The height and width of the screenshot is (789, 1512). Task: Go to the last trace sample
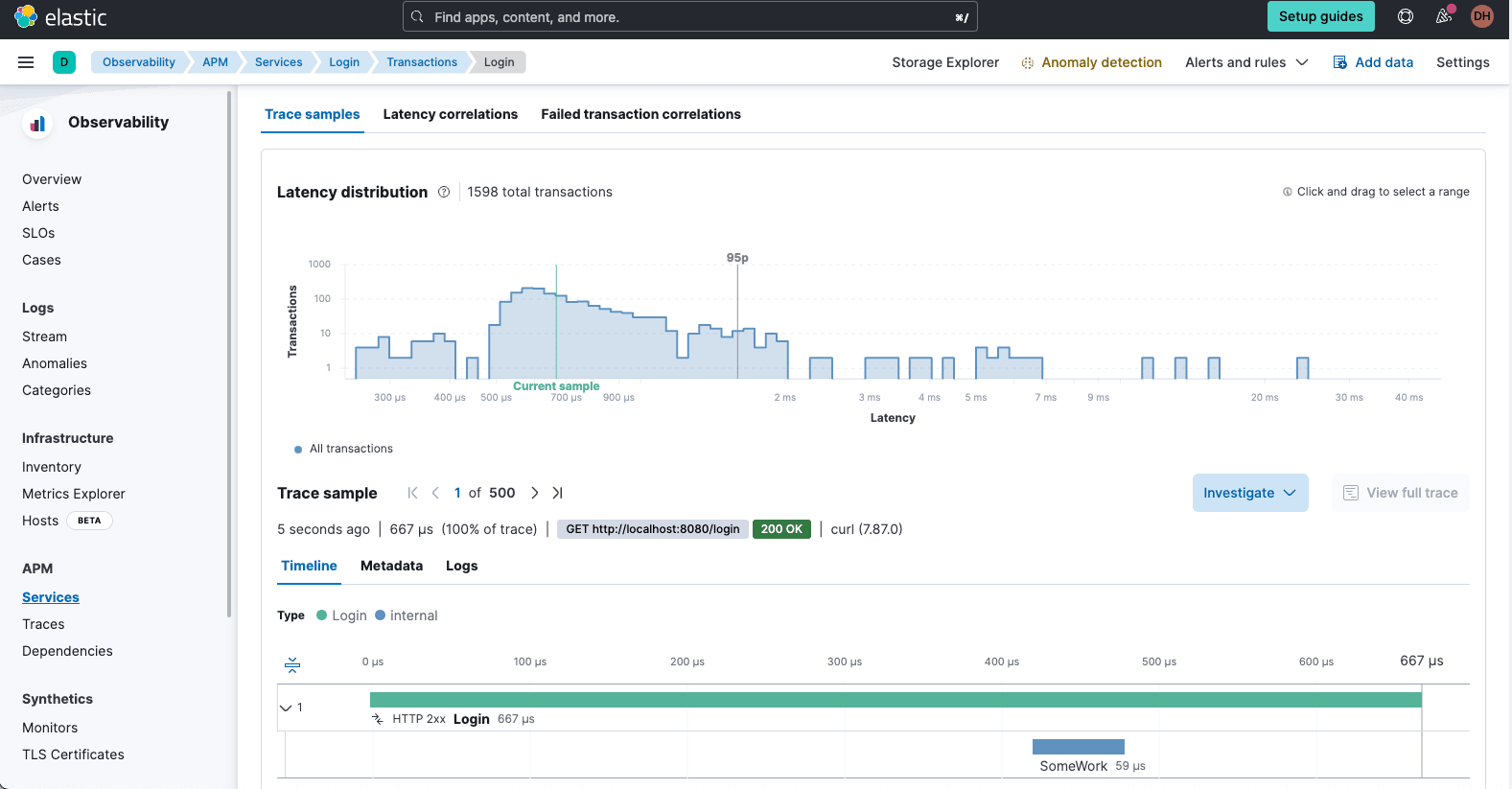(557, 493)
